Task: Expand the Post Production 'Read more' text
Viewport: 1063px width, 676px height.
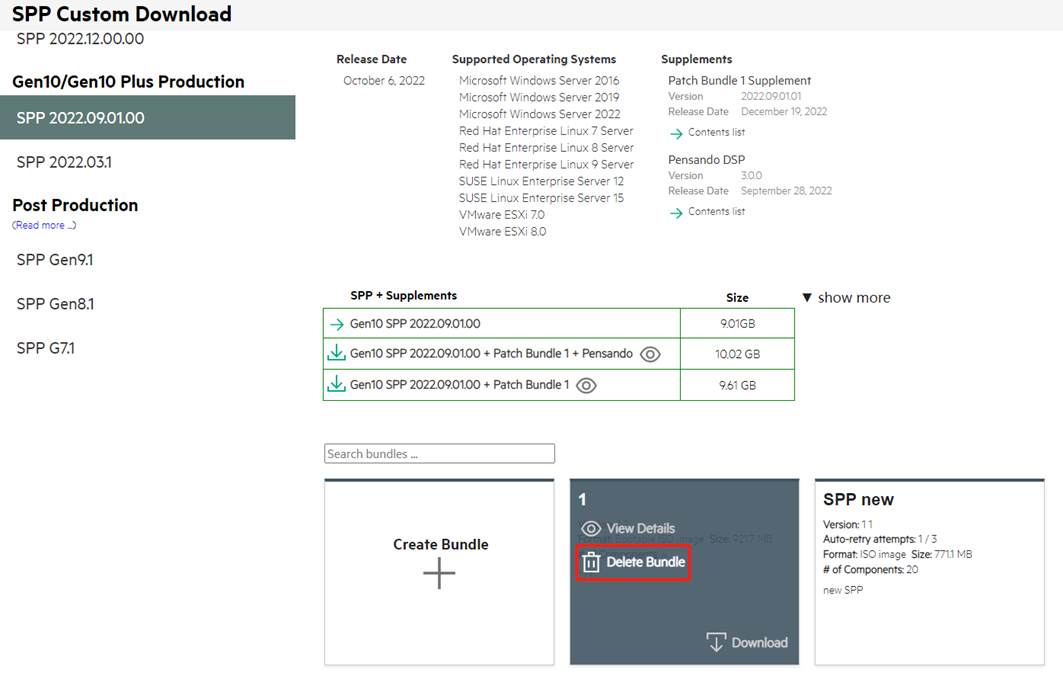Action: coord(44,226)
